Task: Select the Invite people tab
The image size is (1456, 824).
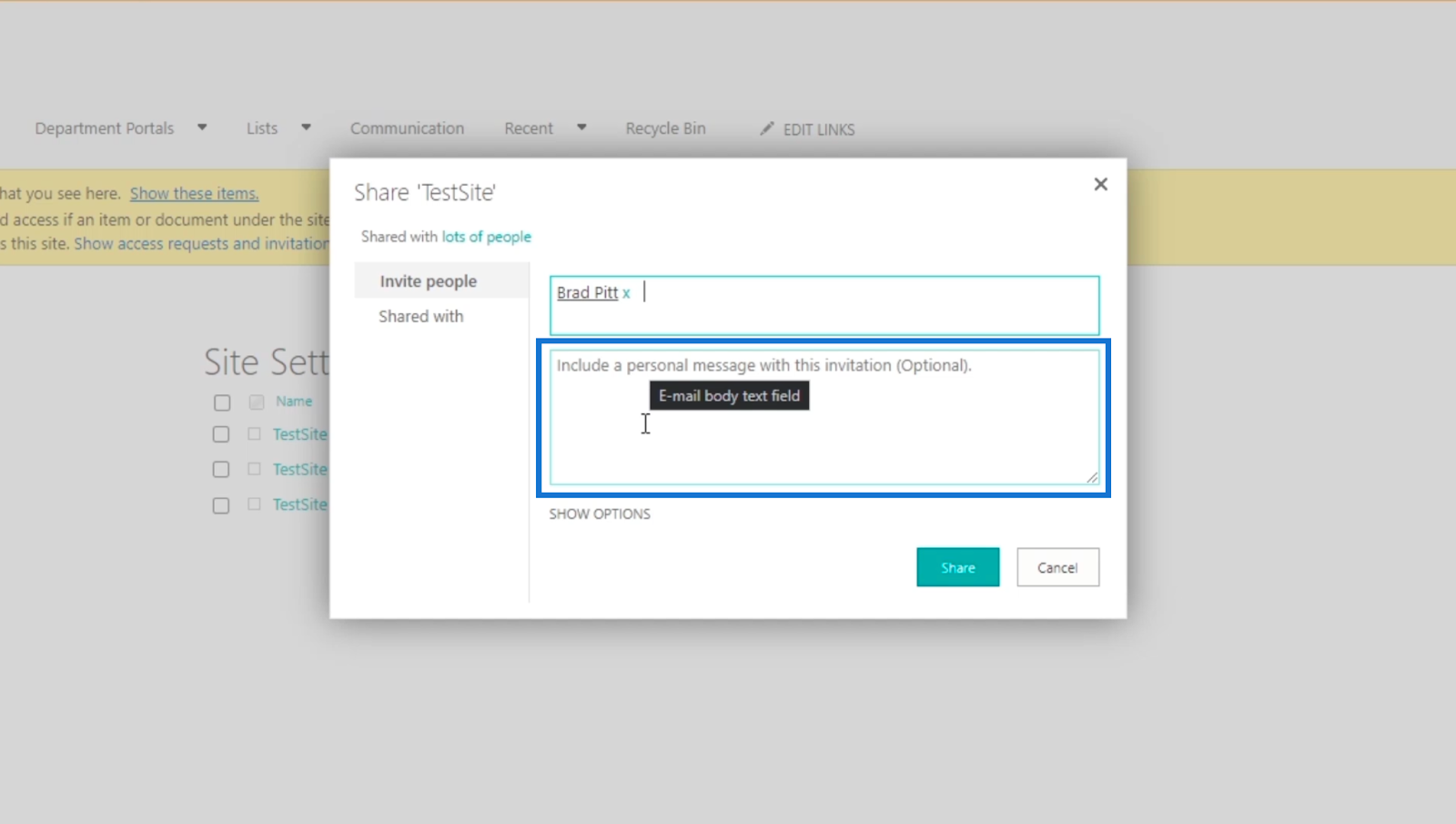Action: click(441, 281)
